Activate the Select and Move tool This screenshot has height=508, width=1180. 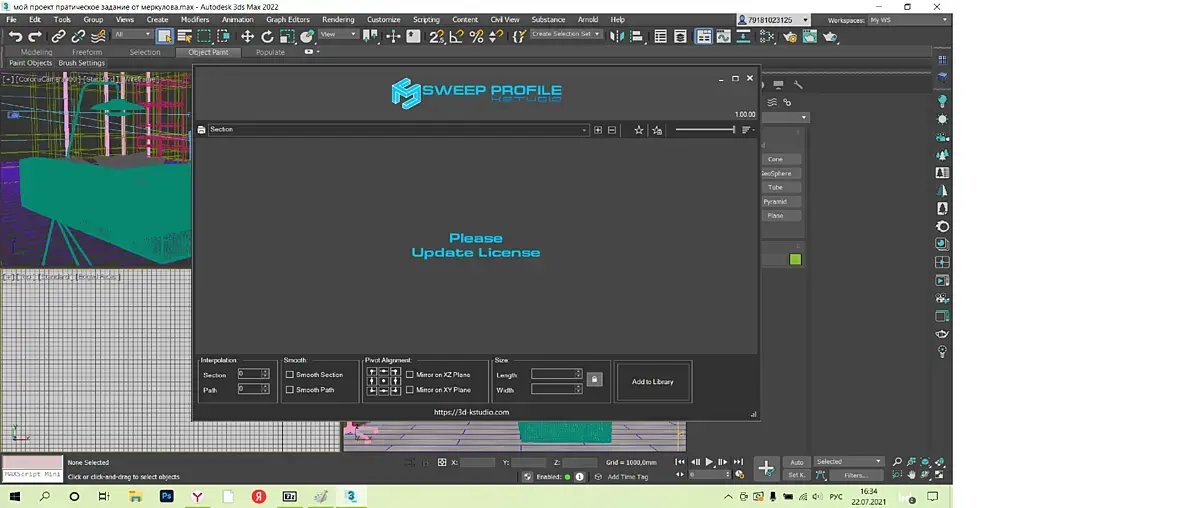247,36
